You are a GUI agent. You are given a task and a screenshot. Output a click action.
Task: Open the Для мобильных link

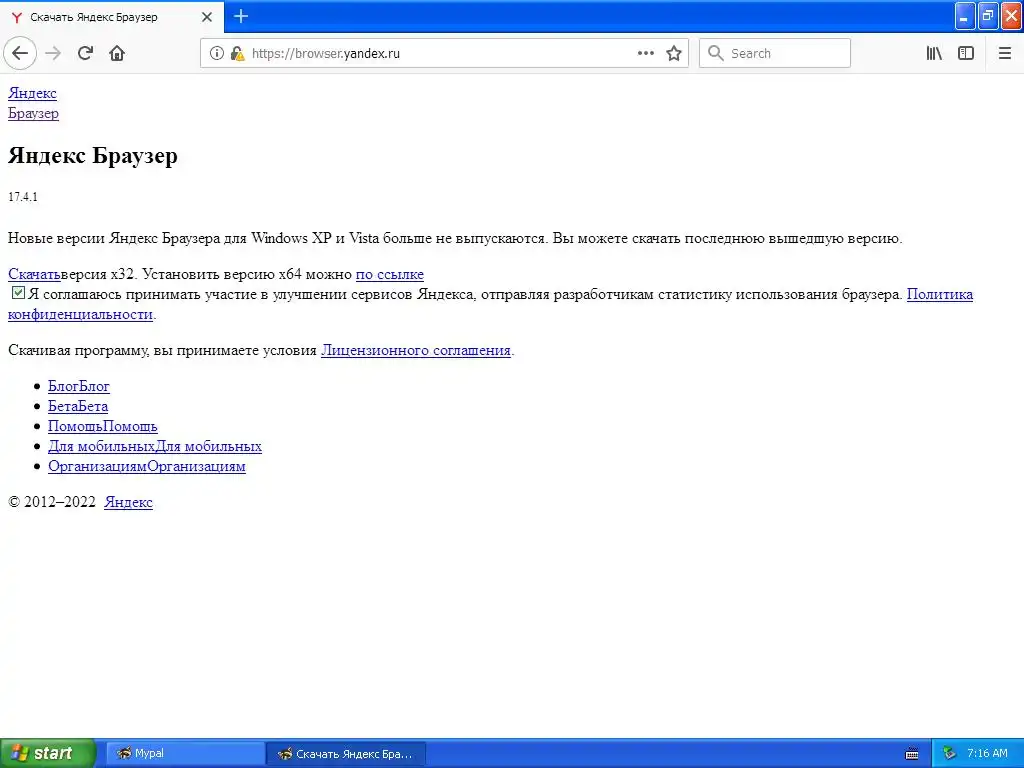coord(155,447)
